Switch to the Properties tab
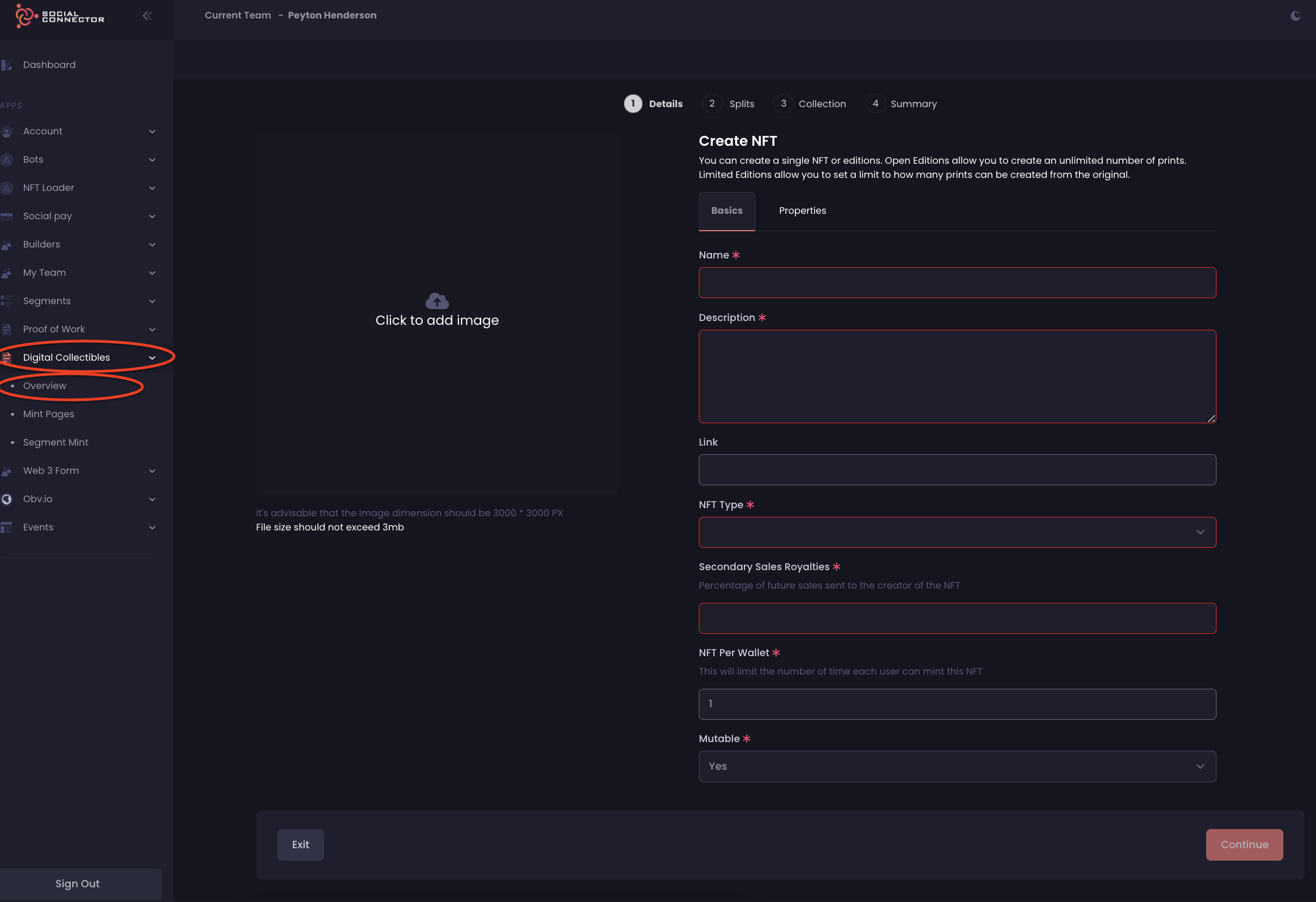This screenshot has height=902, width=1316. click(x=803, y=211)
